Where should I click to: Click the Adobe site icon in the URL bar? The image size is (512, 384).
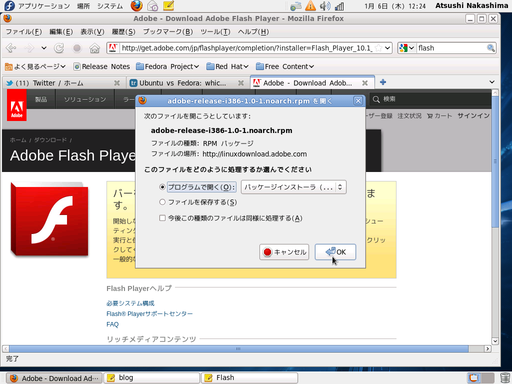pos(113,48)
